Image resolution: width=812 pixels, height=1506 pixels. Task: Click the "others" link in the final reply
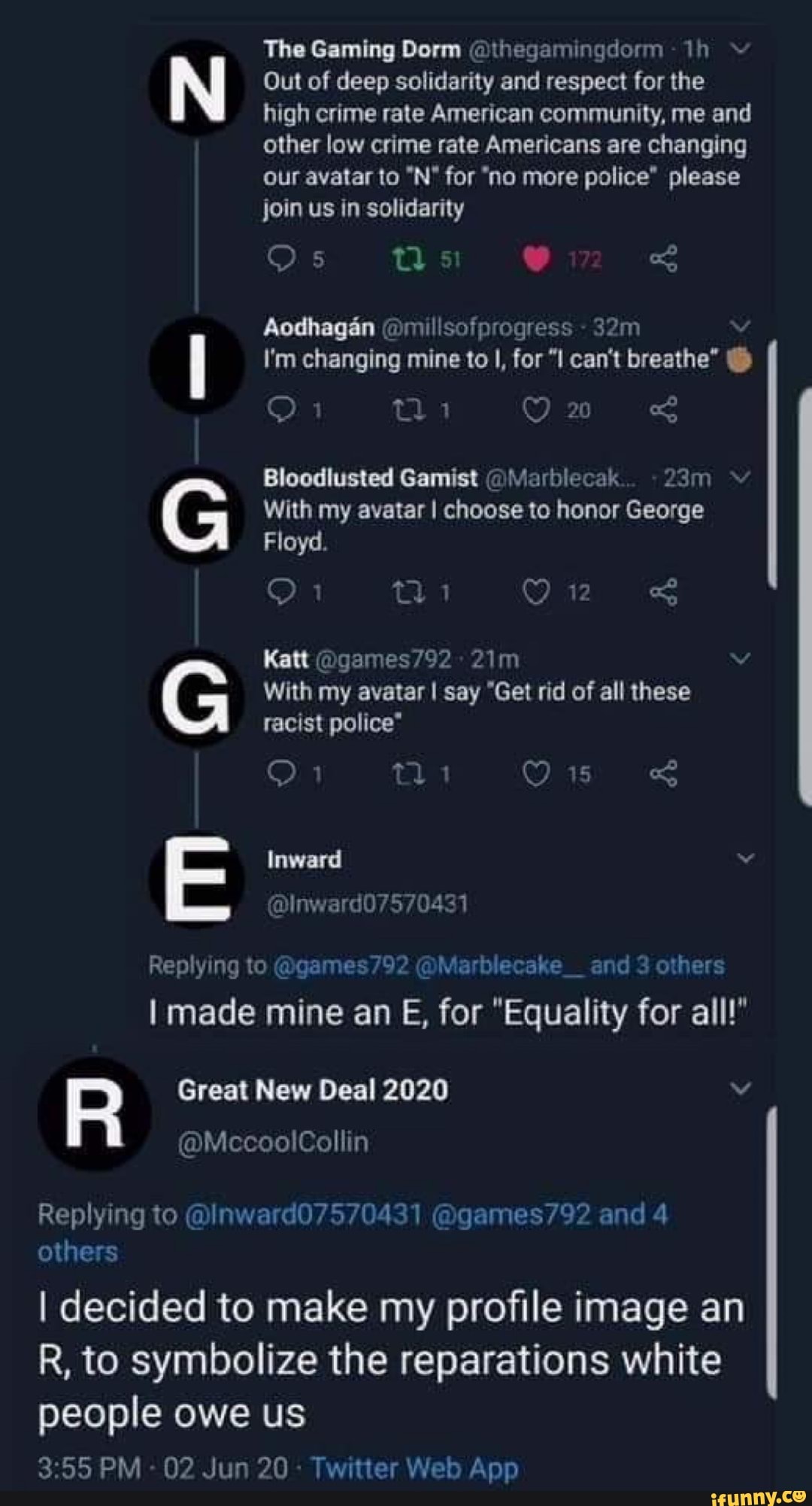[x=77, y=1252]
